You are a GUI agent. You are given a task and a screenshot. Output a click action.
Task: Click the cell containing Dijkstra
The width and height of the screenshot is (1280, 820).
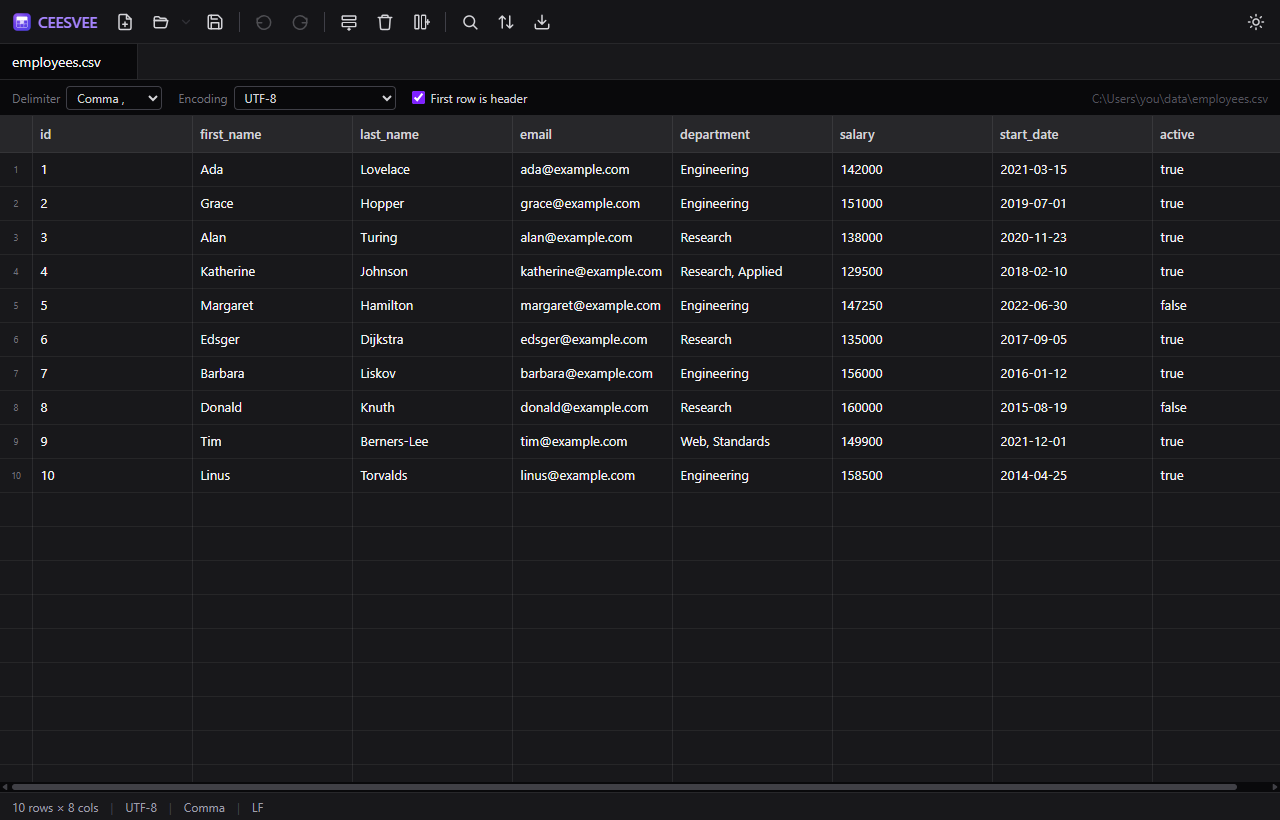[x=432, y=340]
